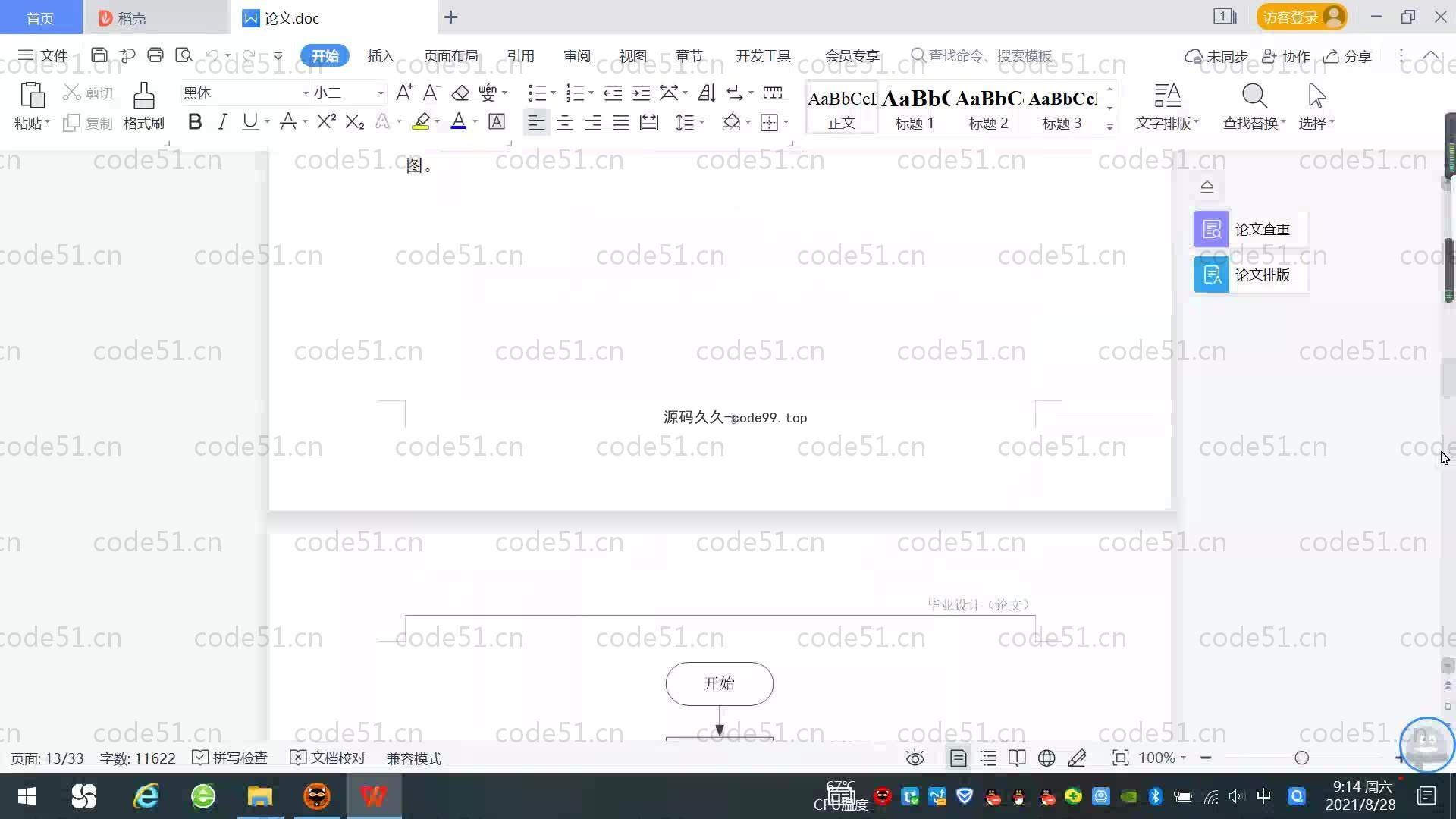1456x819 pixels.
Task: Click the full screen view icon
Action: [1120, 758]
